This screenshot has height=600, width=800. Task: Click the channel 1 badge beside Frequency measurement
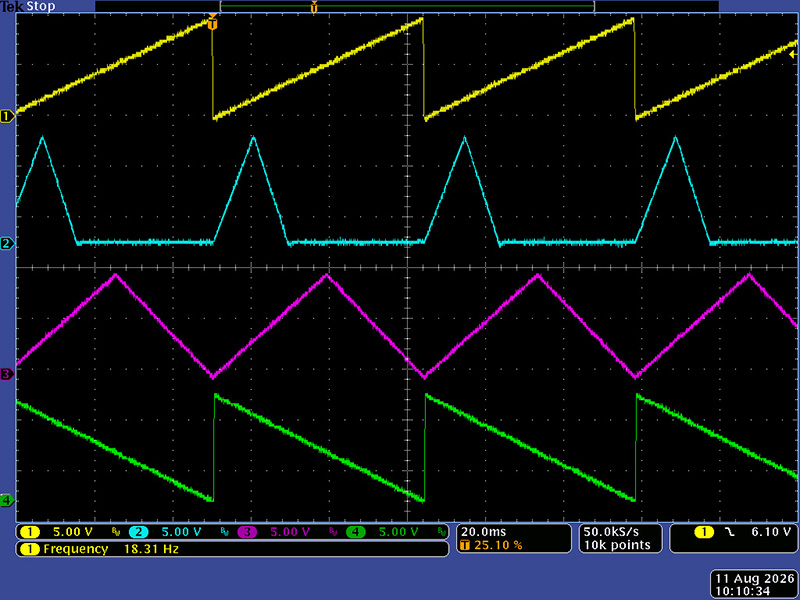click(x=30, y=549)
